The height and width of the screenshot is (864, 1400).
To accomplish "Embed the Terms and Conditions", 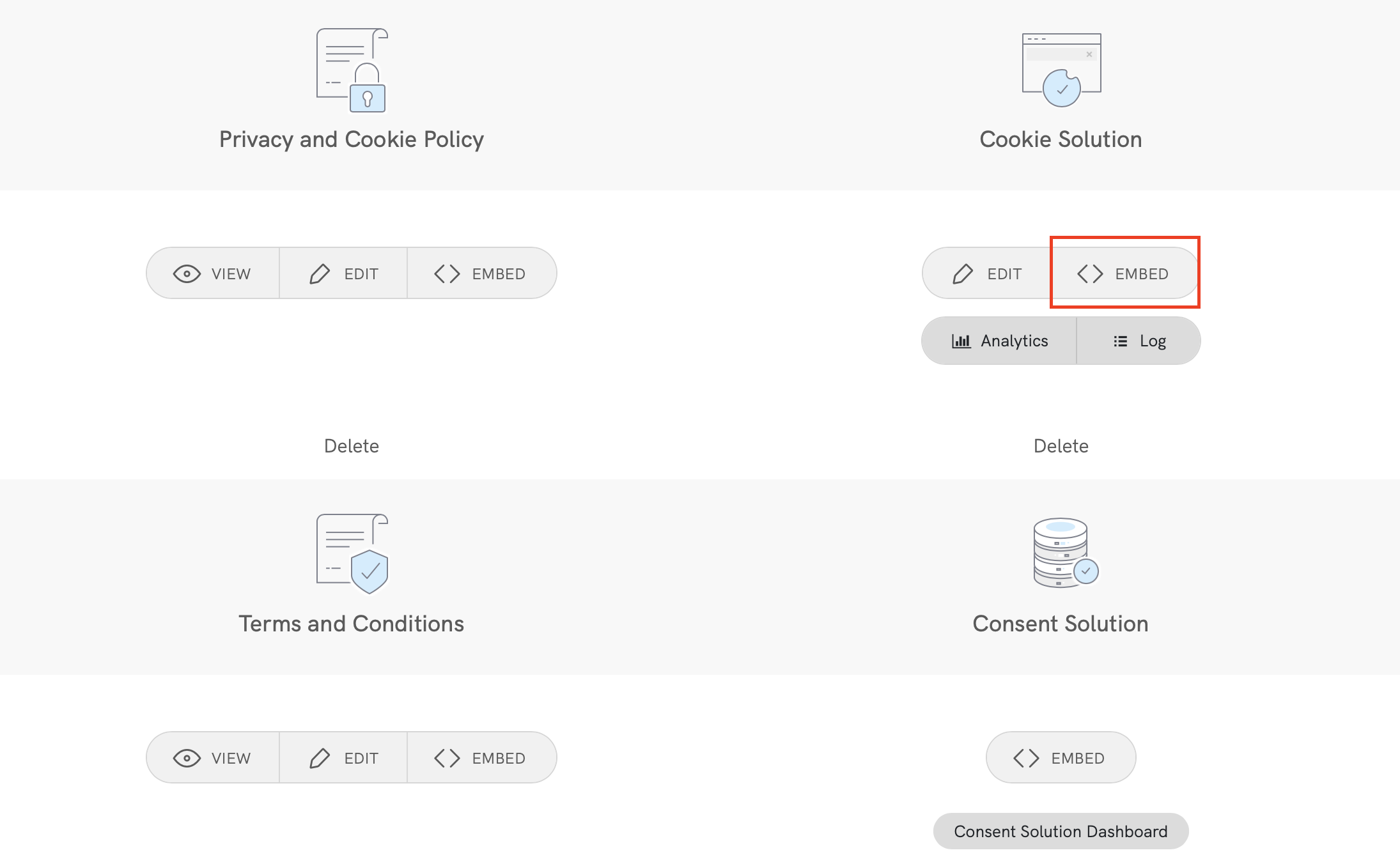I will click(x=481, y=758).
